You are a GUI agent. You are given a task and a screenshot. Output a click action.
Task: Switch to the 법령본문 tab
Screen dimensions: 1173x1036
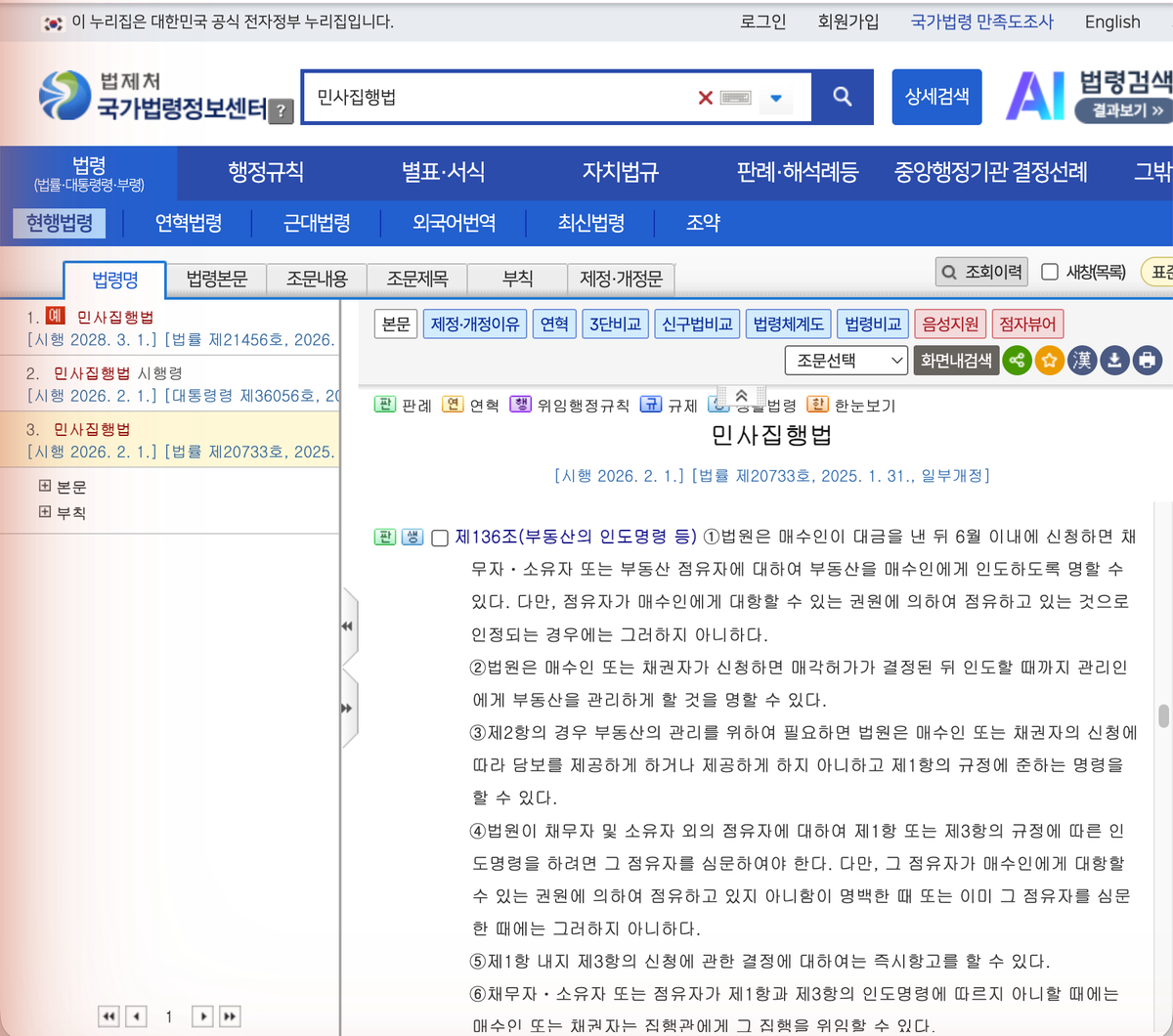(217, 280)
